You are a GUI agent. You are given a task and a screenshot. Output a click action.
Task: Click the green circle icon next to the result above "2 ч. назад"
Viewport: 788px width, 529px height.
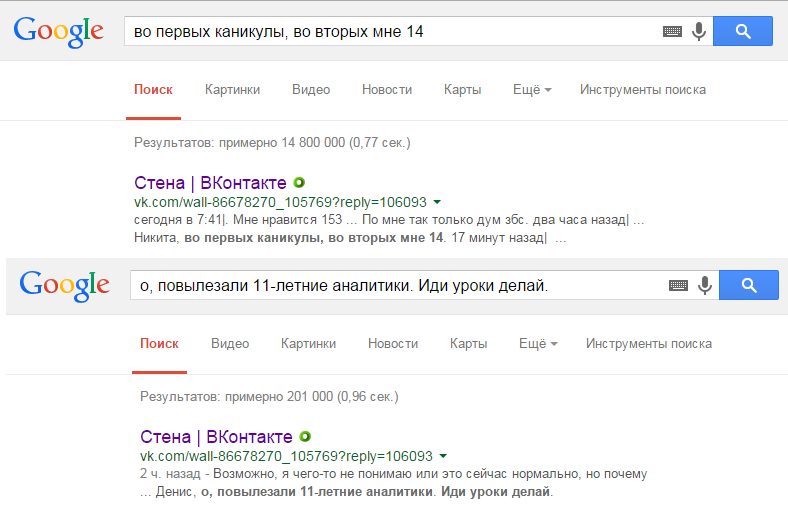[x=305, y=437]
